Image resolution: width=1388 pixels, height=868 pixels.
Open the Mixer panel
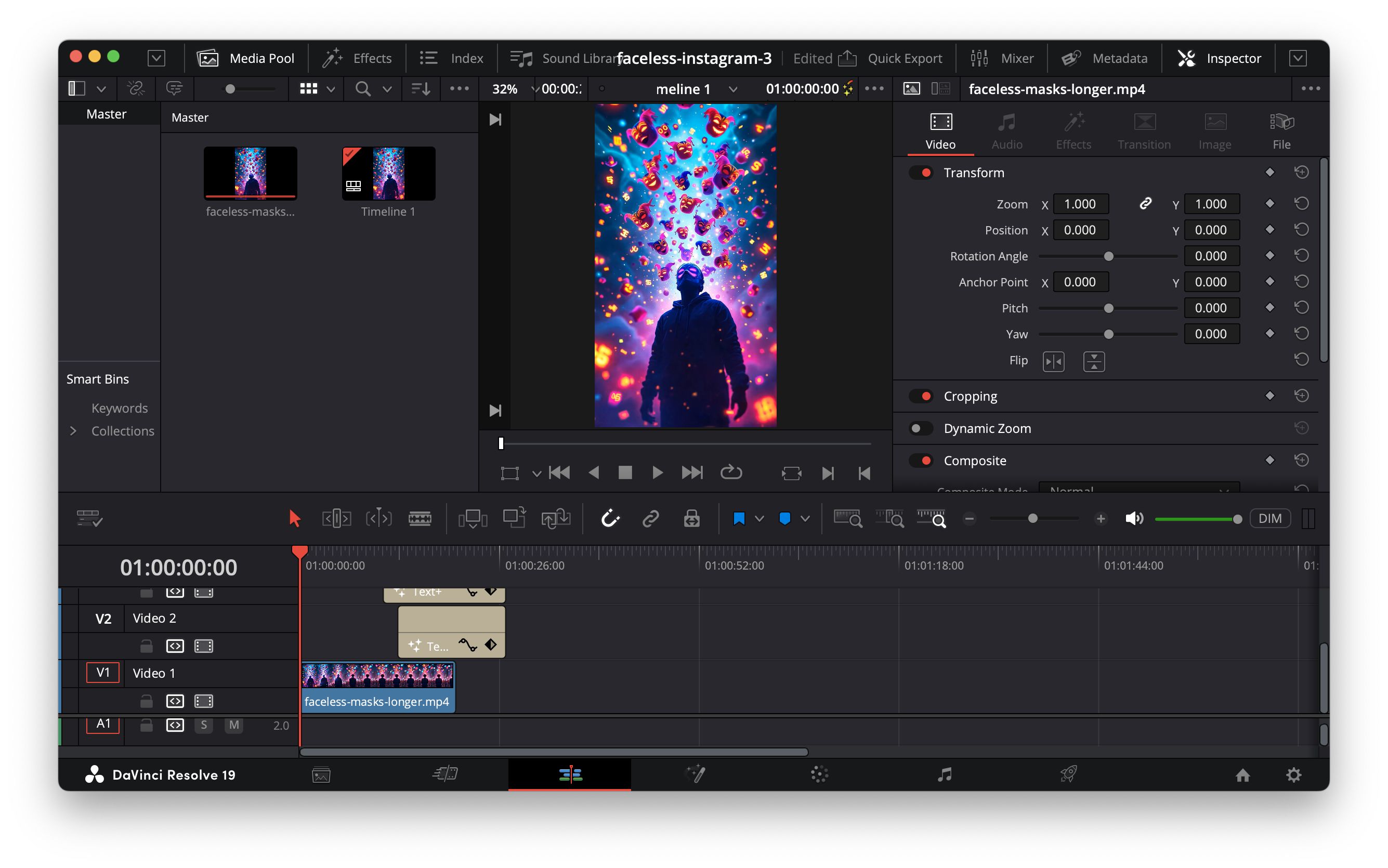1002,58
